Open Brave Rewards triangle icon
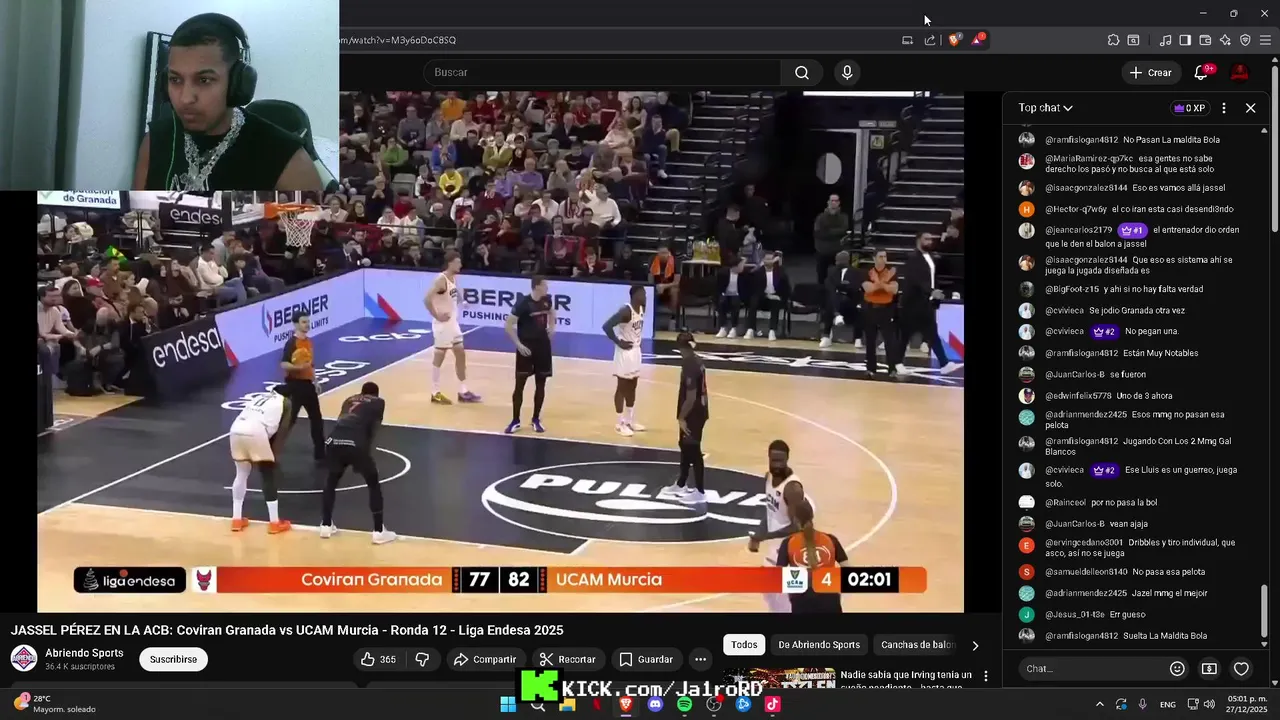Screen dimensions: 1280x720 coord(978,40)
